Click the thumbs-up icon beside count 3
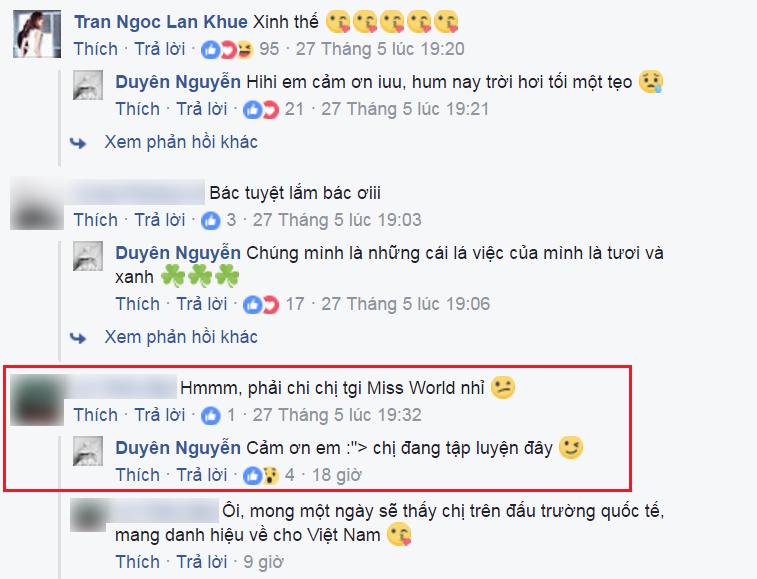Image resolution: width=757 pixels, height=579 pixels. pos(210,221)
